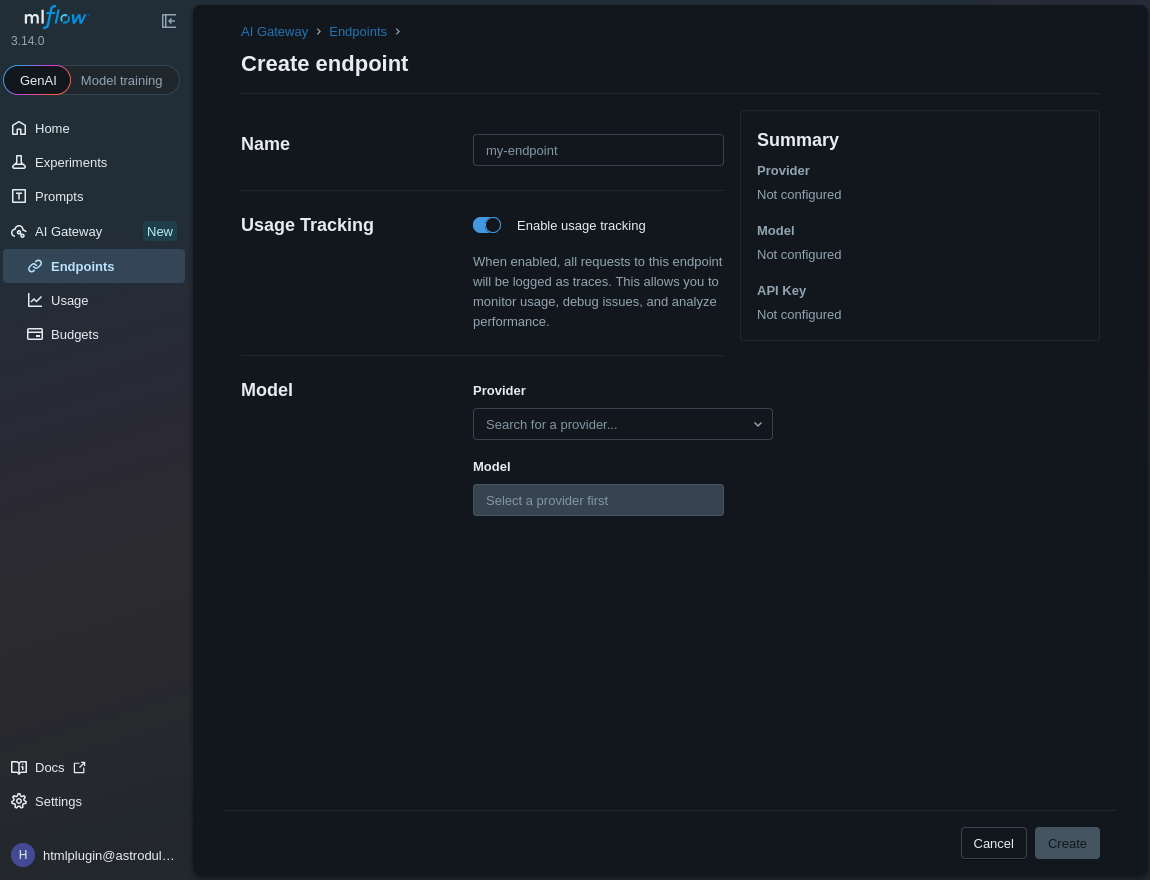Click the Prompts text-box icon
The image size is (1150, 880).
(x=19, y=196)
